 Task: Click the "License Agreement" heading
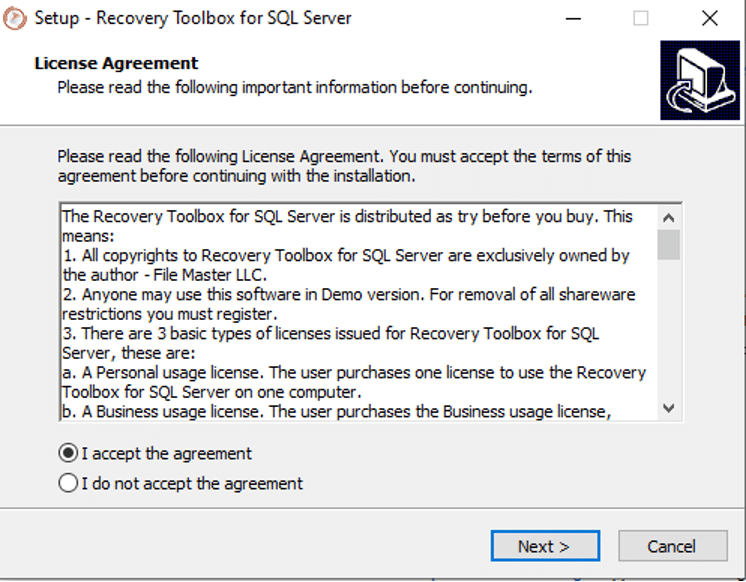tap(116, 64)
